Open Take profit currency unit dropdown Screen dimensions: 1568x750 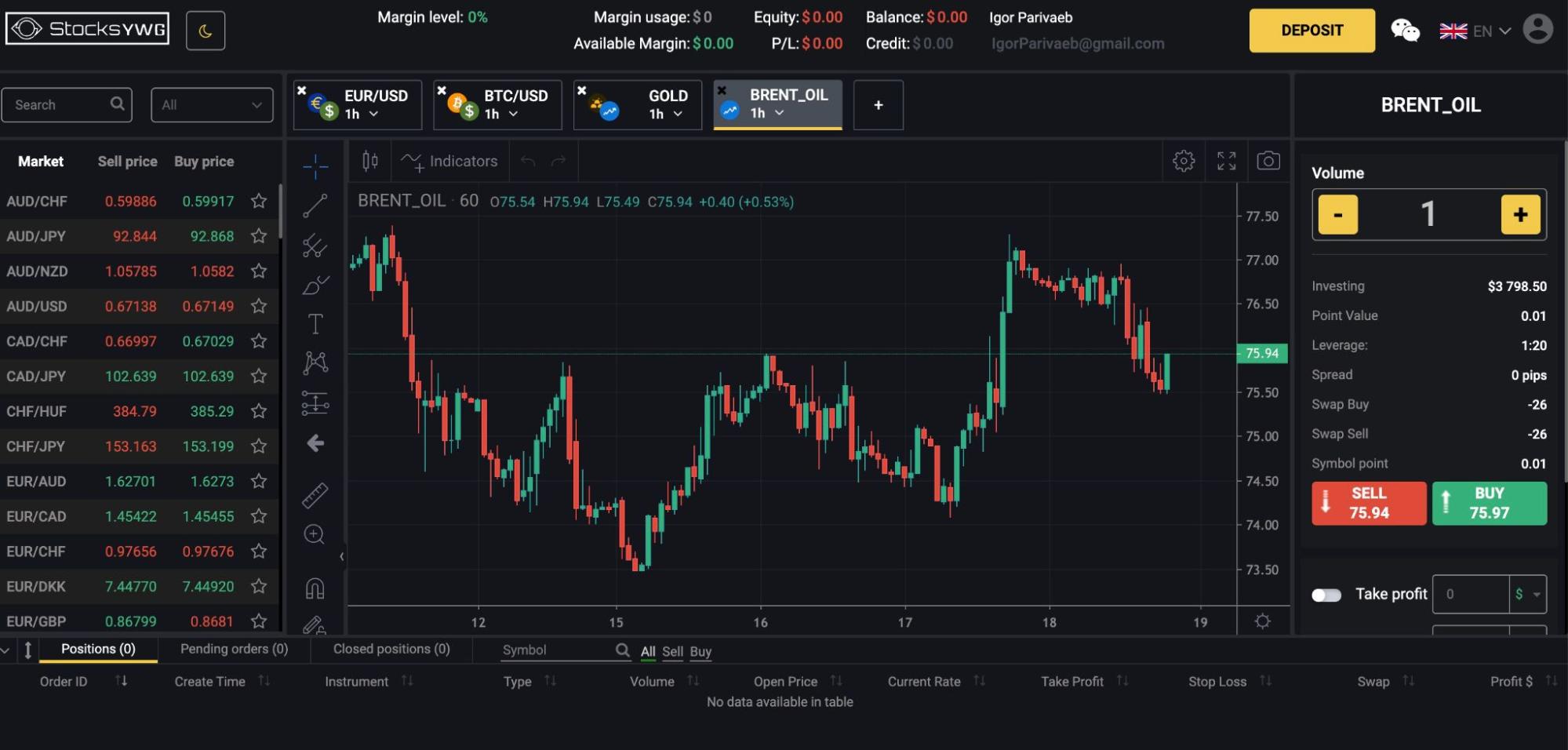1528,595
